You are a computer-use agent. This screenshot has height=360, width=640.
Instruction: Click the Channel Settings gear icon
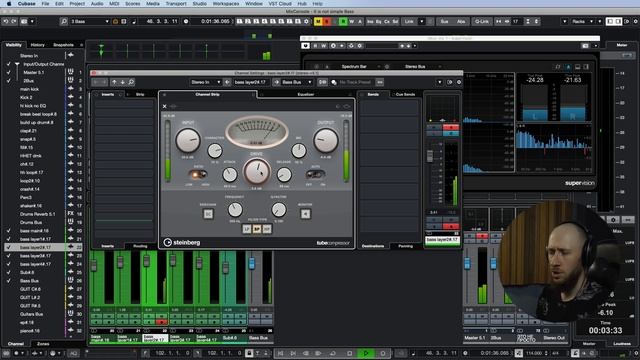point(458,82)
